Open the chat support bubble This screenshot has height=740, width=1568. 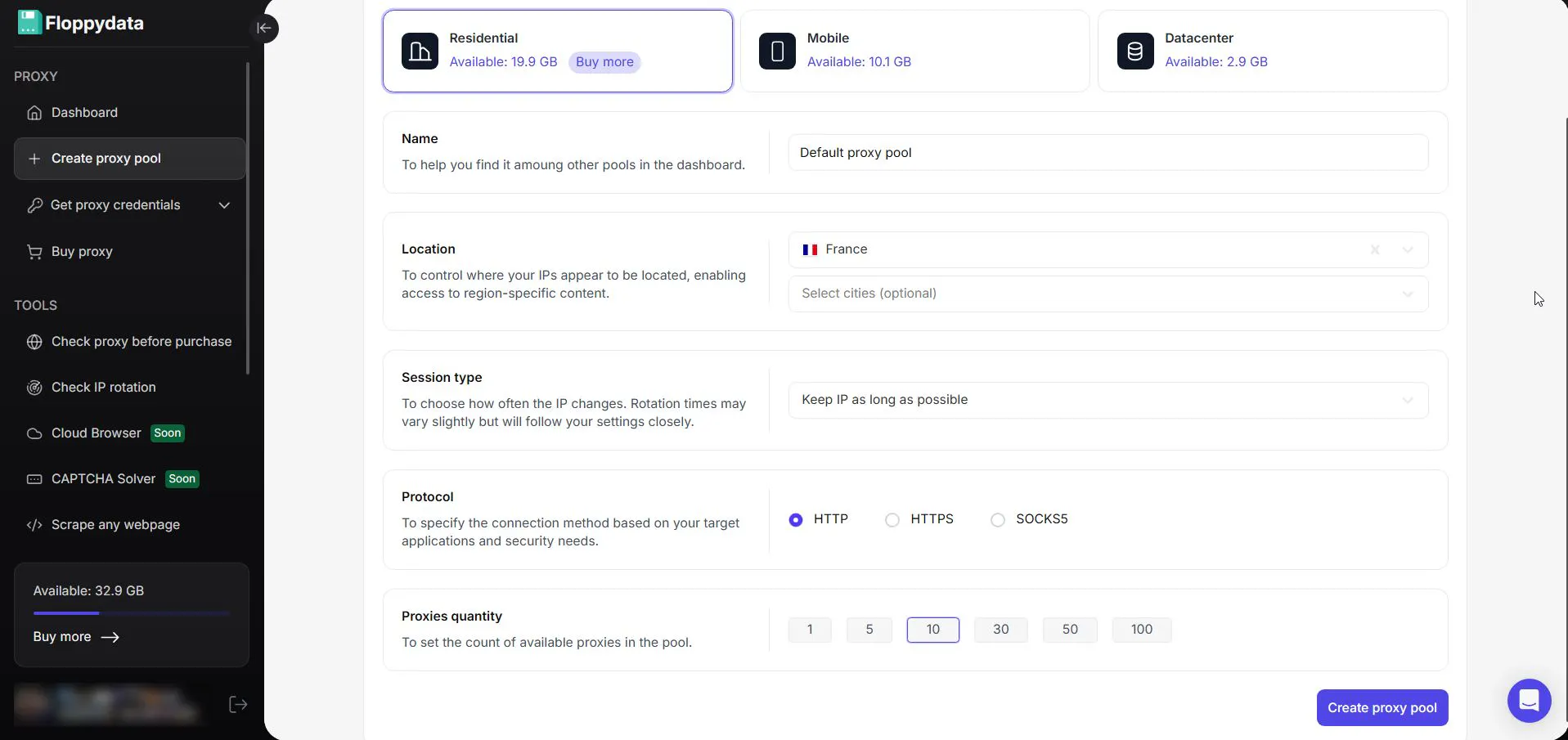point(1529,701)
